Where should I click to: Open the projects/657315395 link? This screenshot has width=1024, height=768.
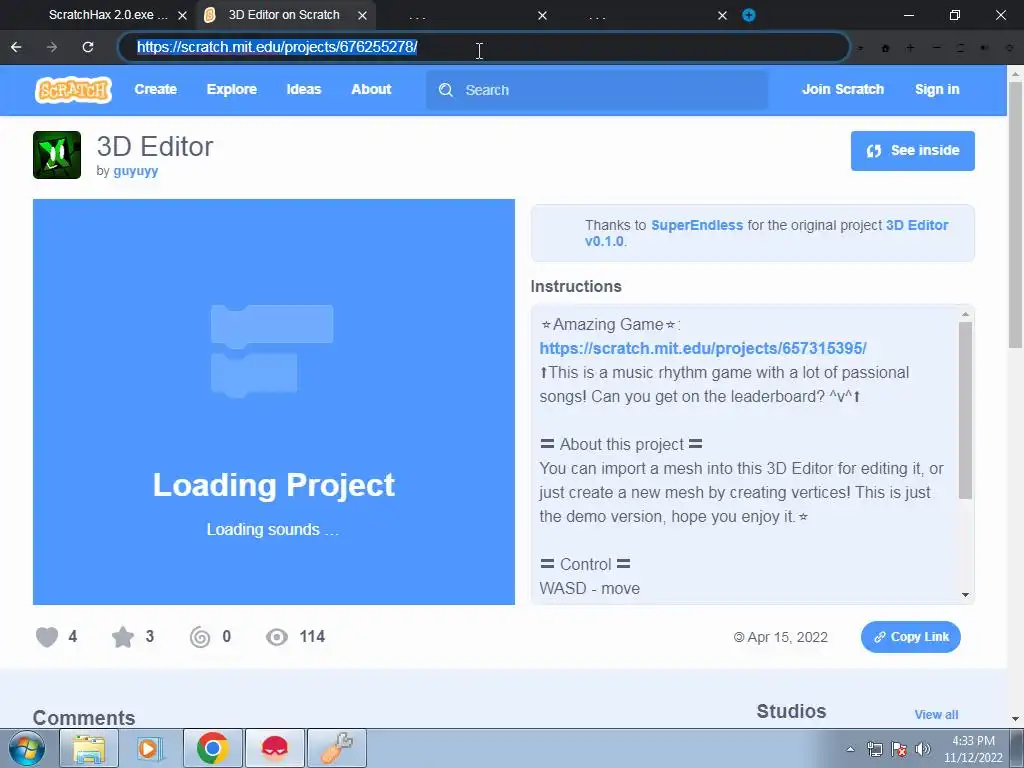703,348
